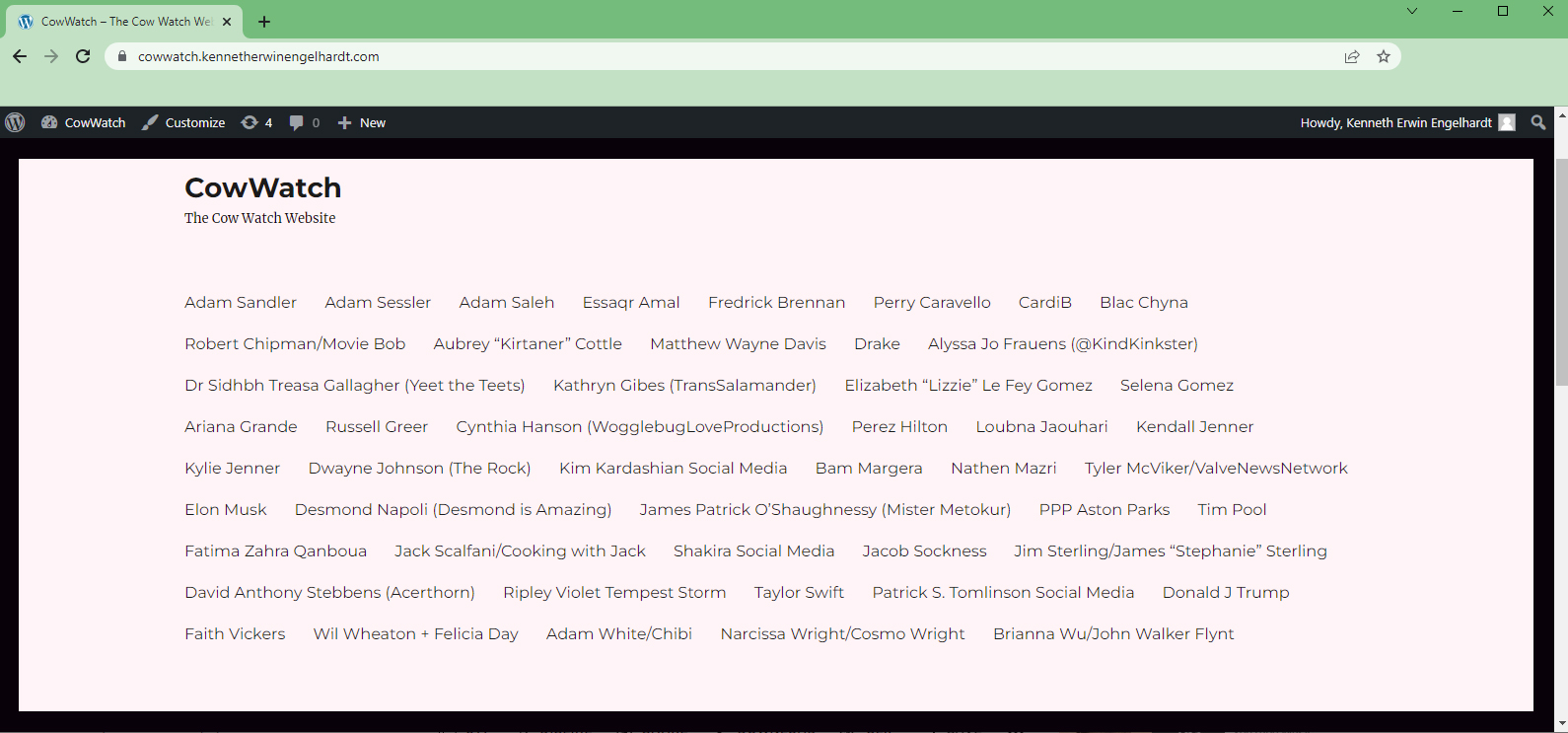Open the tab search chevron dropdown
Image resolution: width=1568 pixels, height=733 pixels.
tap(1412, 12)
